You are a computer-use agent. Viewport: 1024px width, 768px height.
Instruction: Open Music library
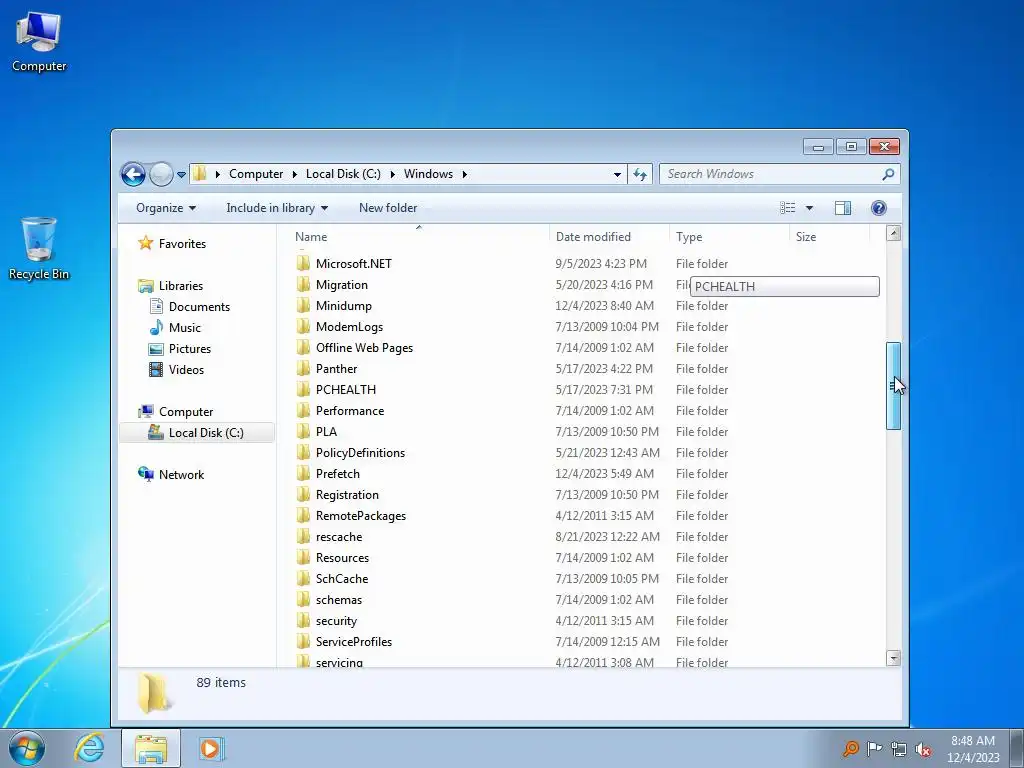coord(184,327)
